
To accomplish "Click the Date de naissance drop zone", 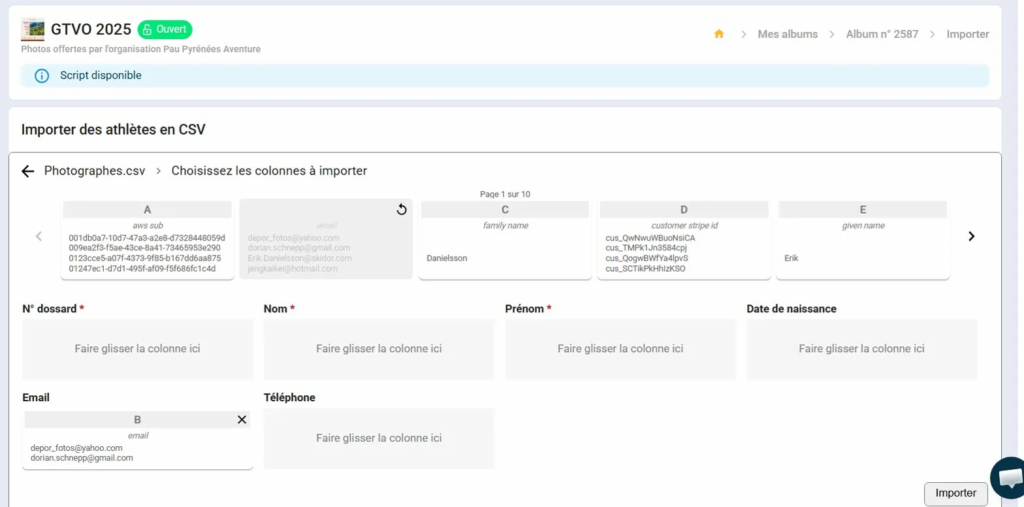I will point(861,349).
